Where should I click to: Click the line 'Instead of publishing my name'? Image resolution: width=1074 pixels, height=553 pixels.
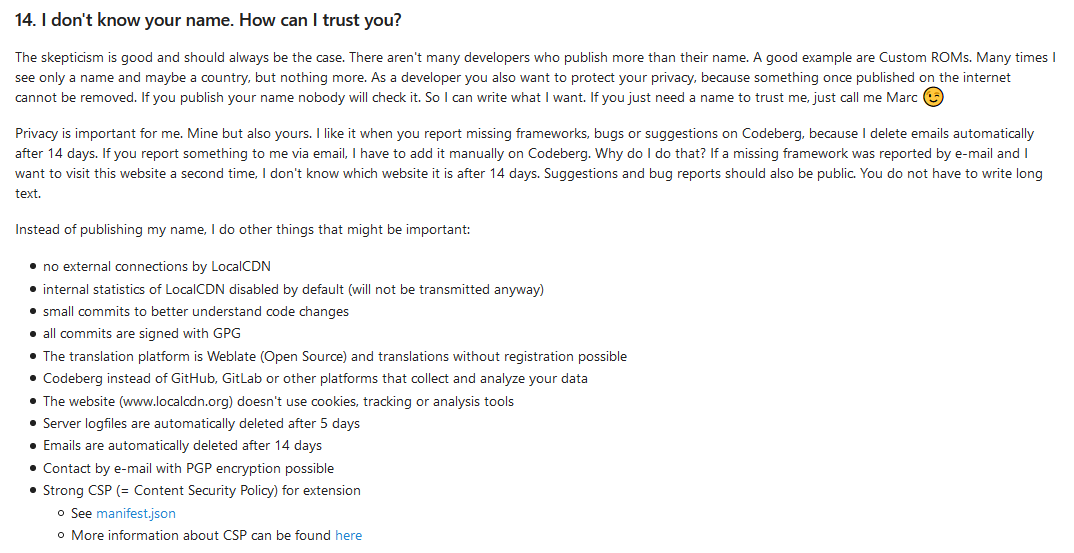242,230
